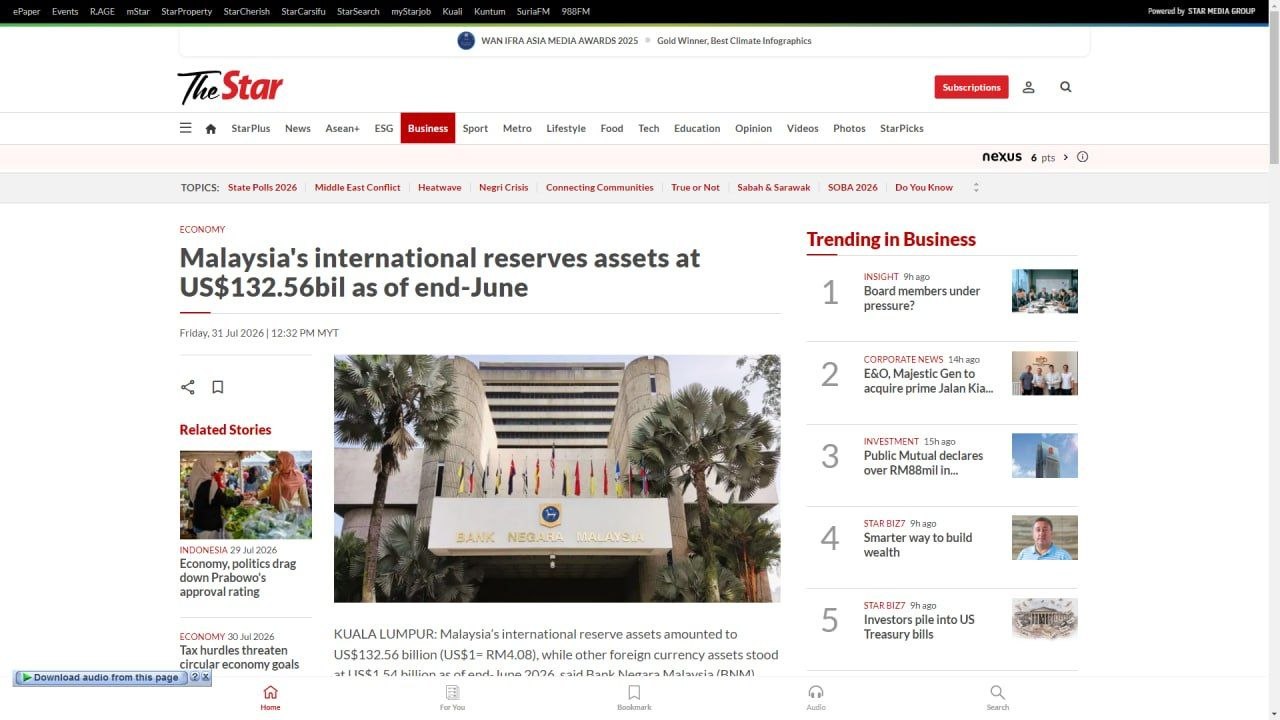Image resolution: width=1280 pixels, height=720 pixels.
Task: Open the hamburger menu icon
Action: coord(185,128)
